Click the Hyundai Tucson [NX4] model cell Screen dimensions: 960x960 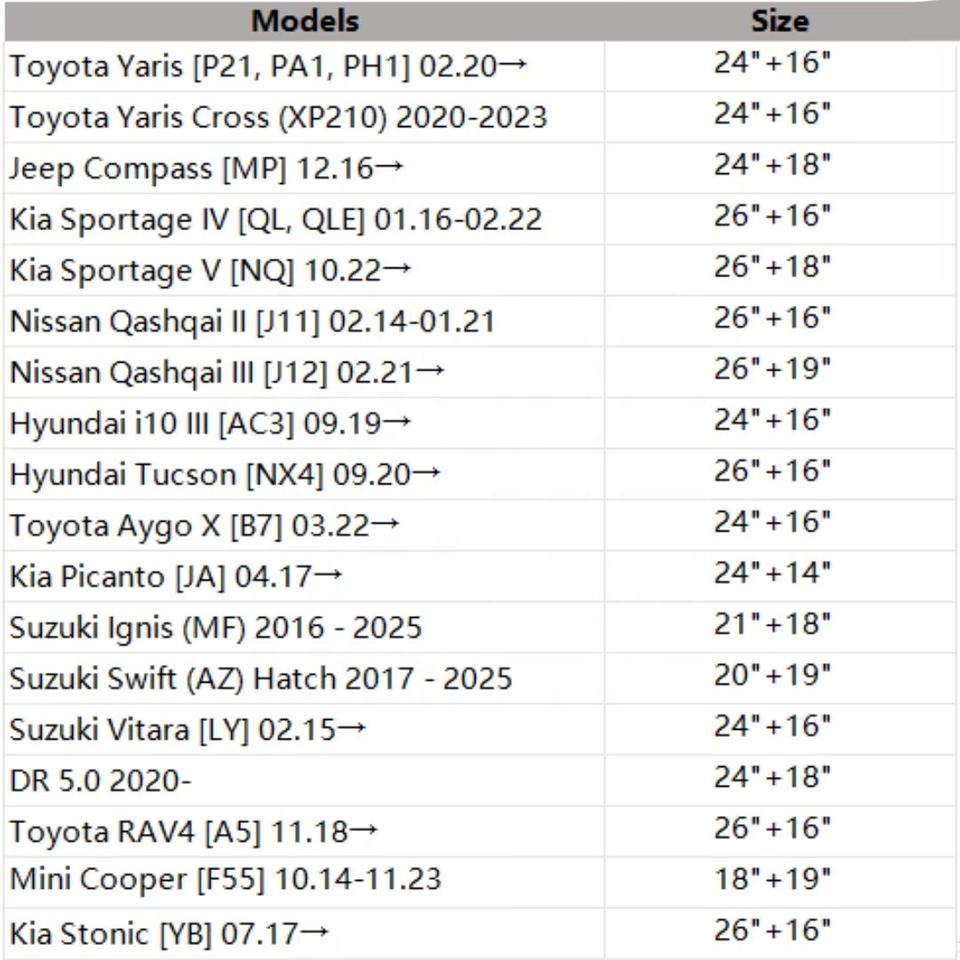[225, 474]
